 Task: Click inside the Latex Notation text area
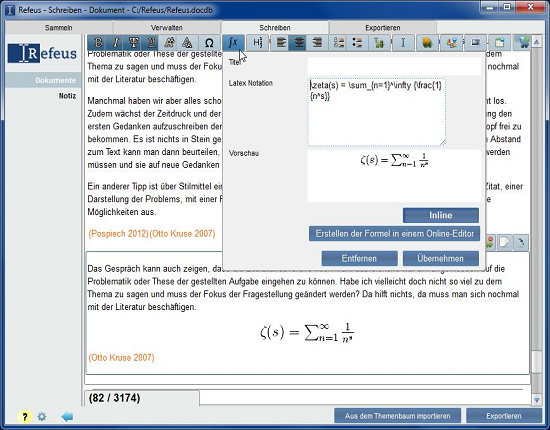click(377, 112)
